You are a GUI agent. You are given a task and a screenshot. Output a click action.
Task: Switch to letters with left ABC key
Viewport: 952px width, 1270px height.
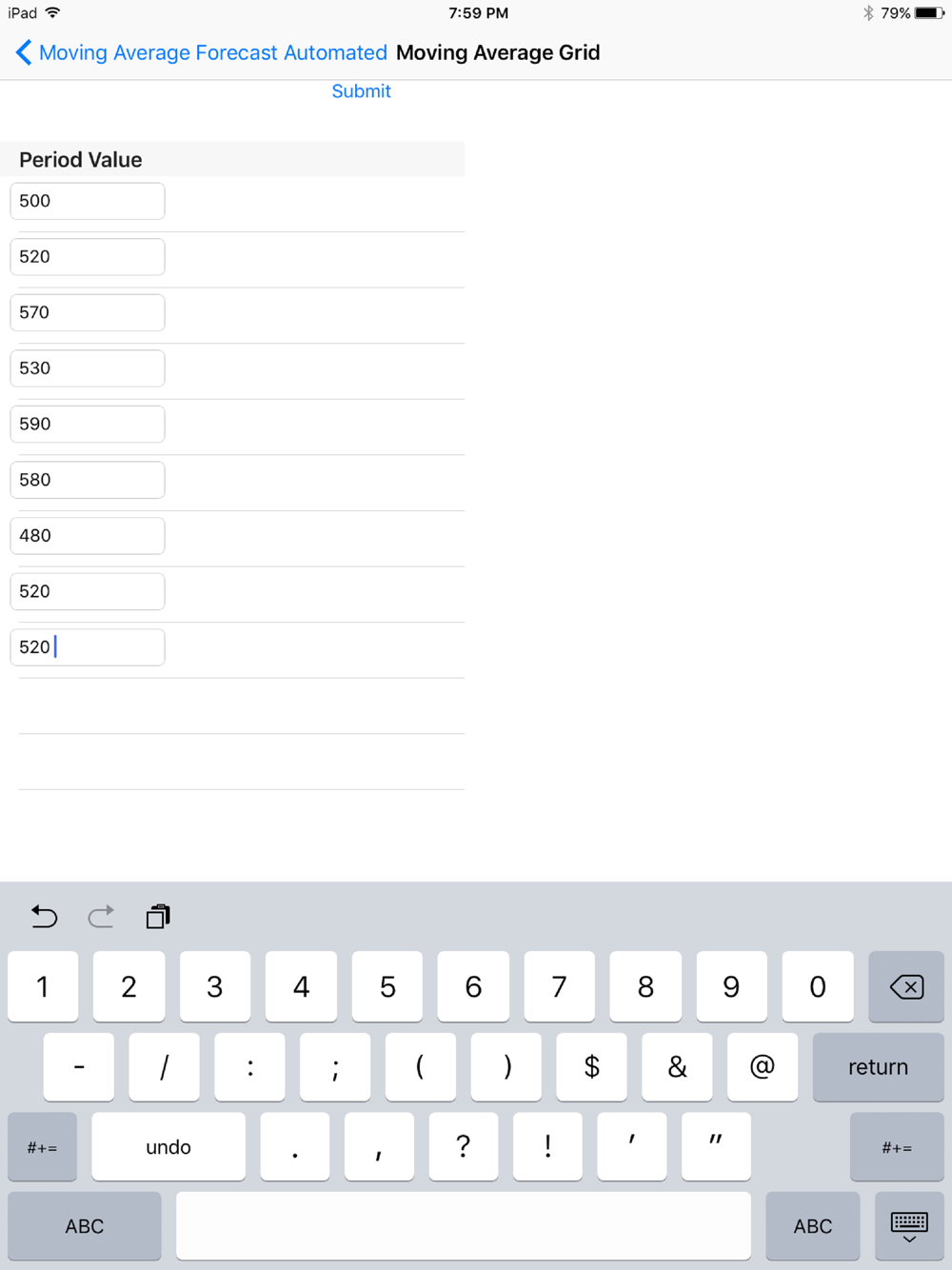coord(85,1226)
